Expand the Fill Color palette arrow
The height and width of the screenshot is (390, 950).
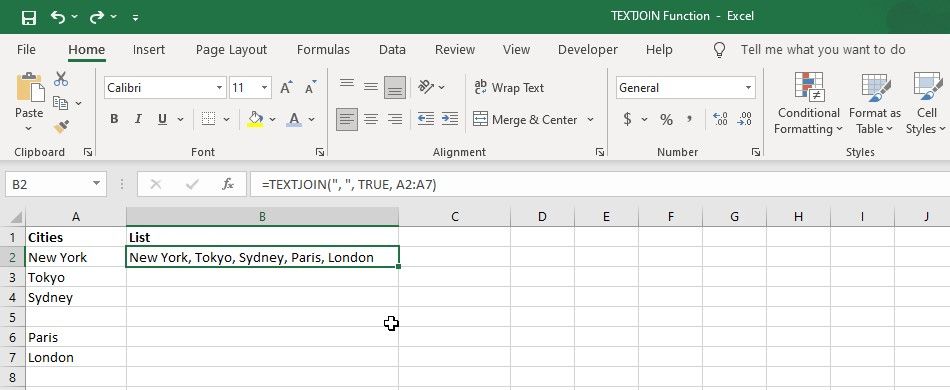click(273, 120)
